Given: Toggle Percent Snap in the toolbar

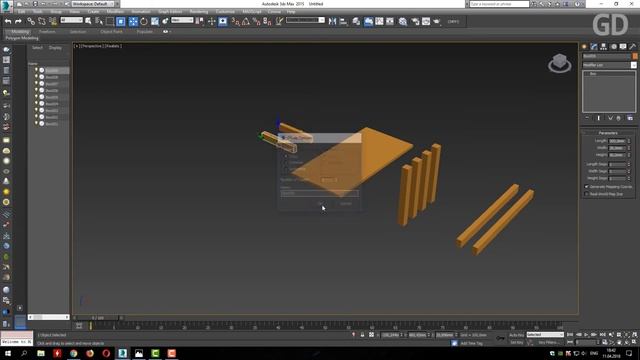Looking at the screenshot, I should coord(256,21).
